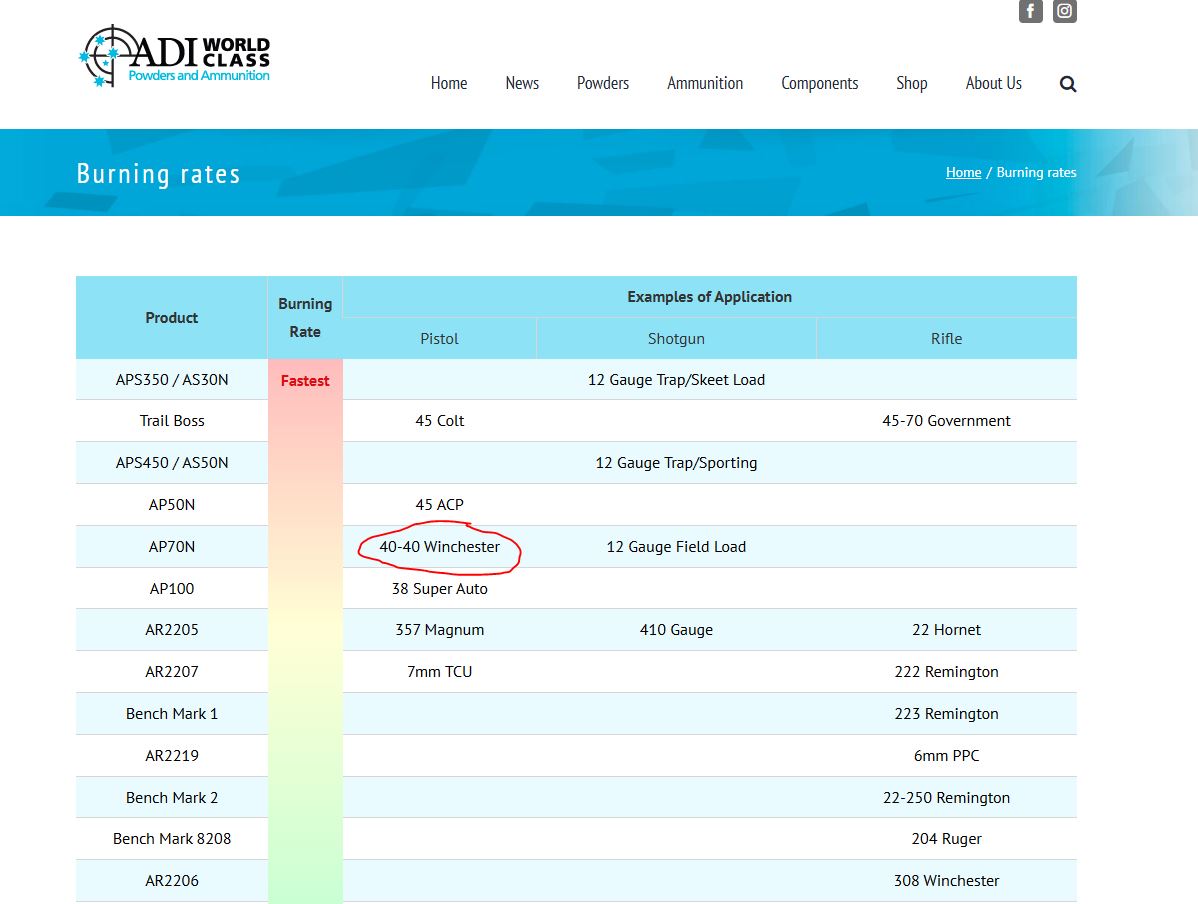
Task: Follow the Home breadcrumb link
Action: (x=963, y=172)
